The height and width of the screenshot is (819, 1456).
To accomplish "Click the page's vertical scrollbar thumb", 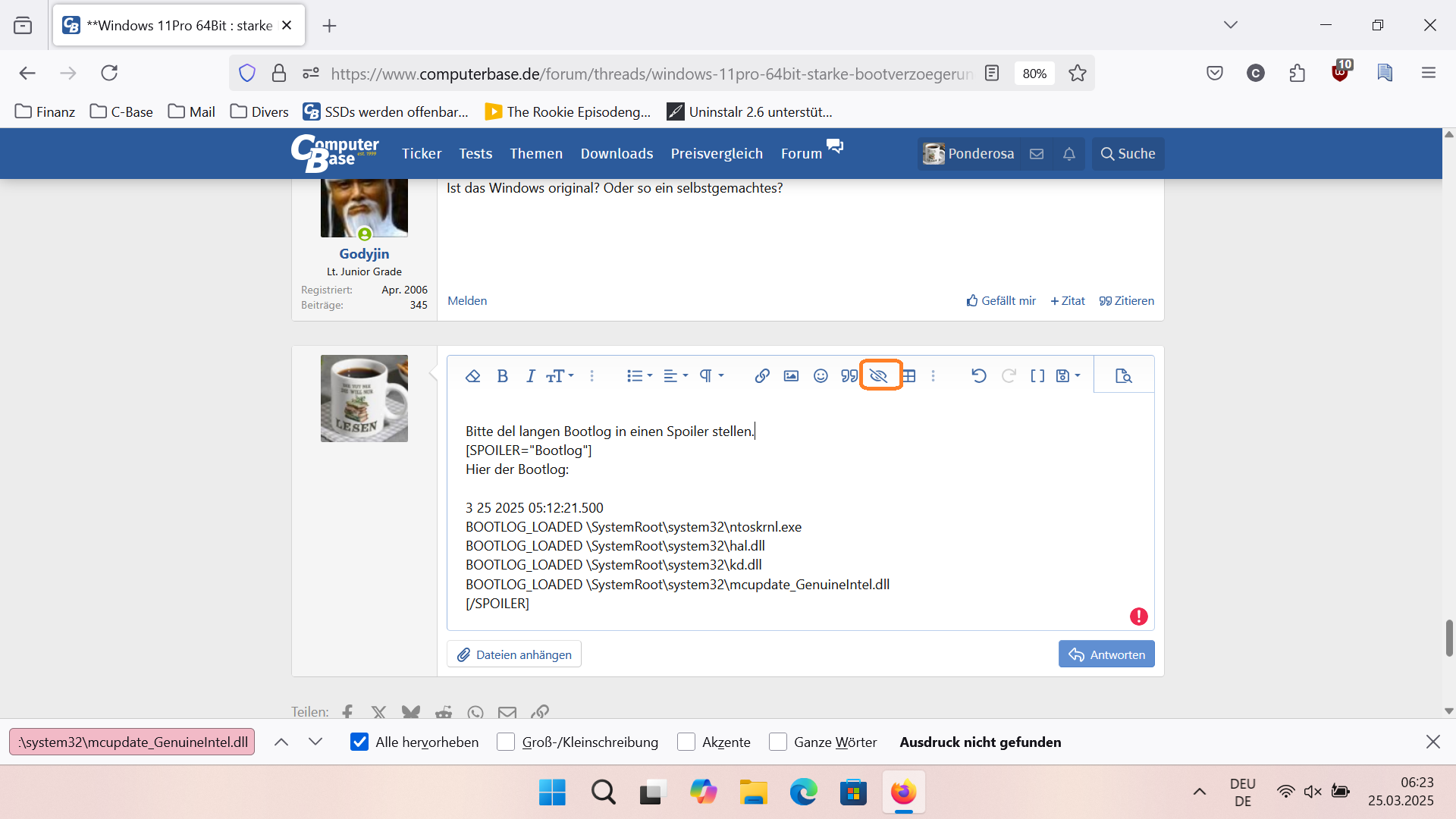I will (1449, 638).
